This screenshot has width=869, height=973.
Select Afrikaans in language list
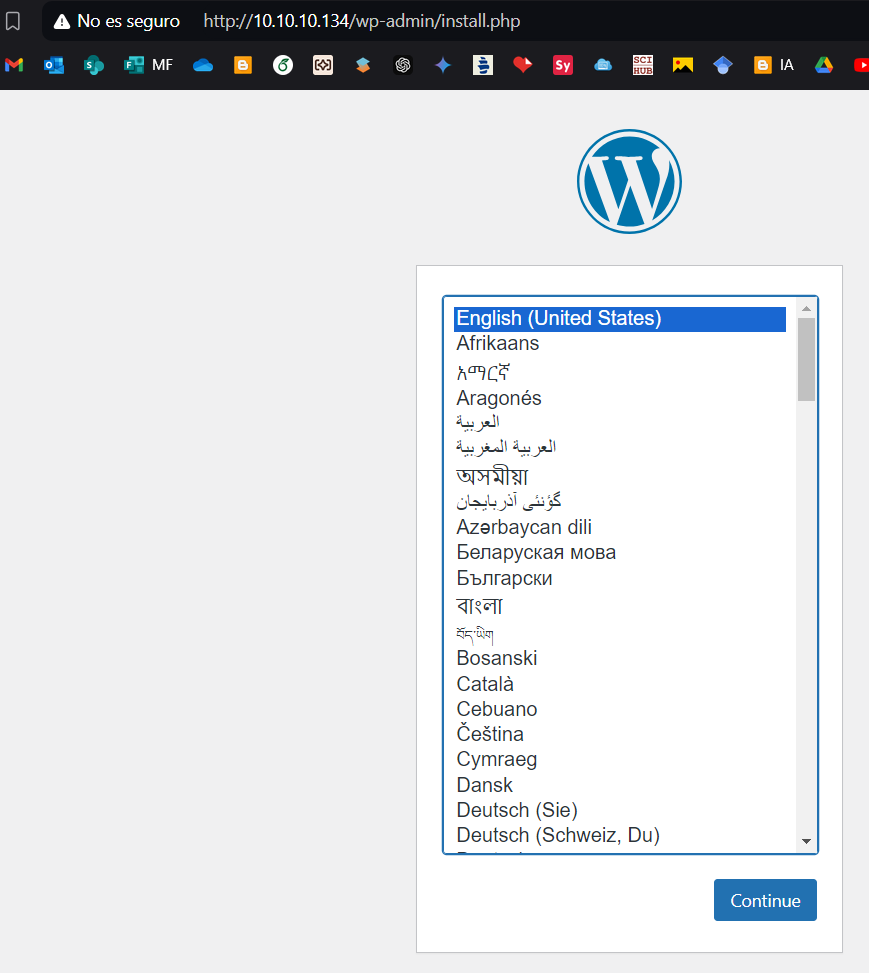pyautogui.click(x=619, y=343)
